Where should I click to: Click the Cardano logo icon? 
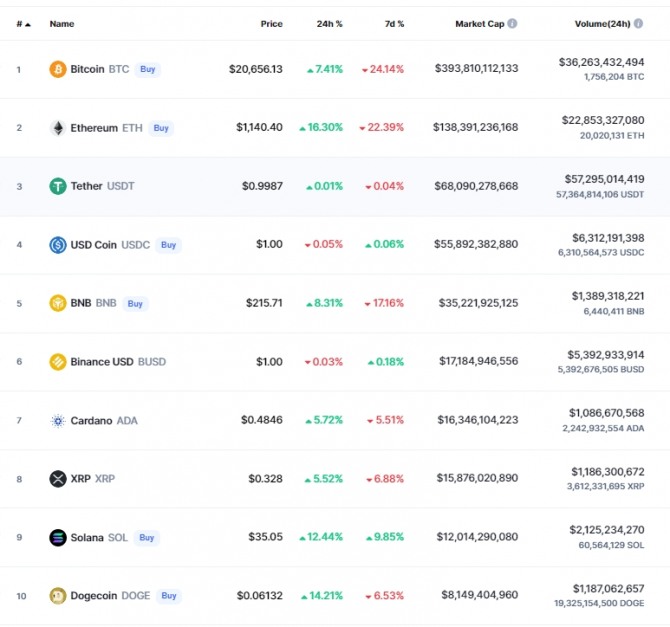(58, 421)
